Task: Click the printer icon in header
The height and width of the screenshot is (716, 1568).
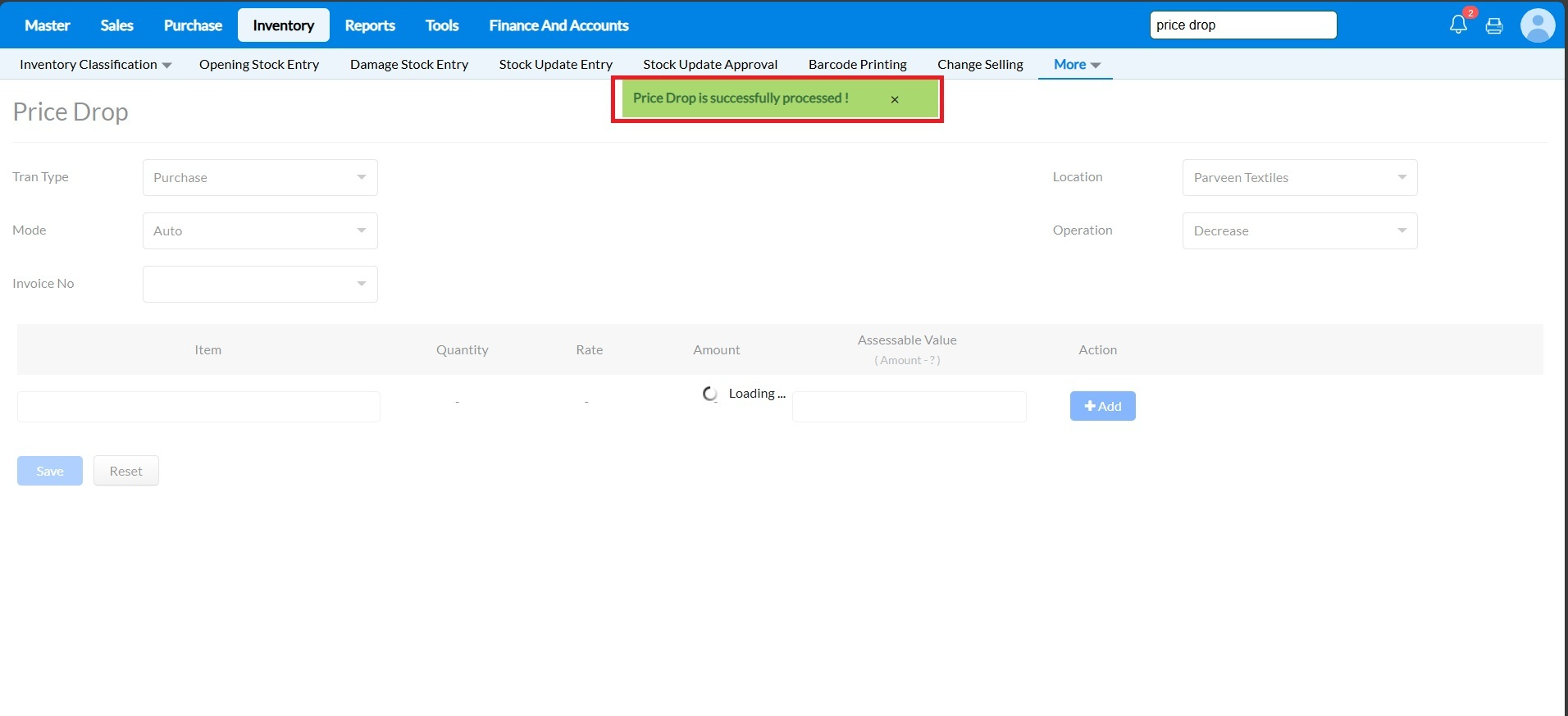Action: [x=1494, y=25]
